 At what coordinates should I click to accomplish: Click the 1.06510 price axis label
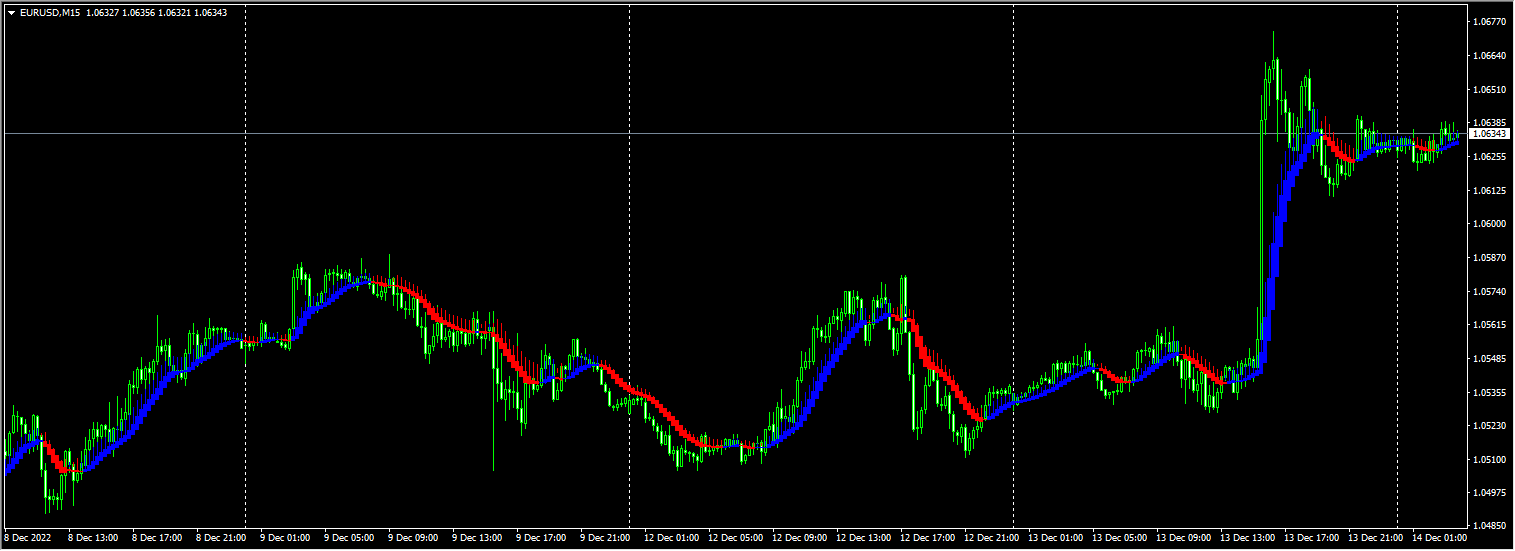1490,90
